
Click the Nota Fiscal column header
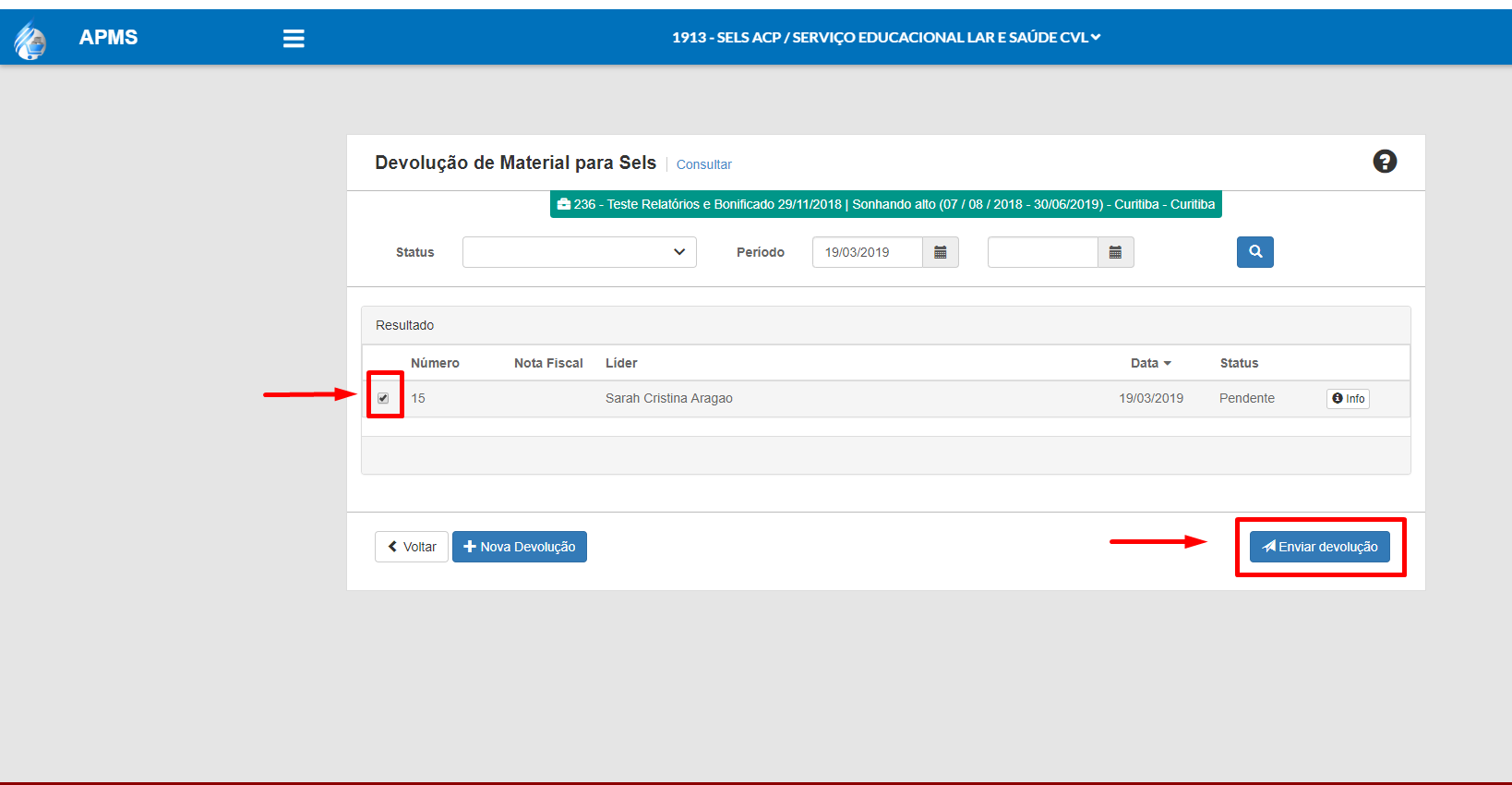548,363
